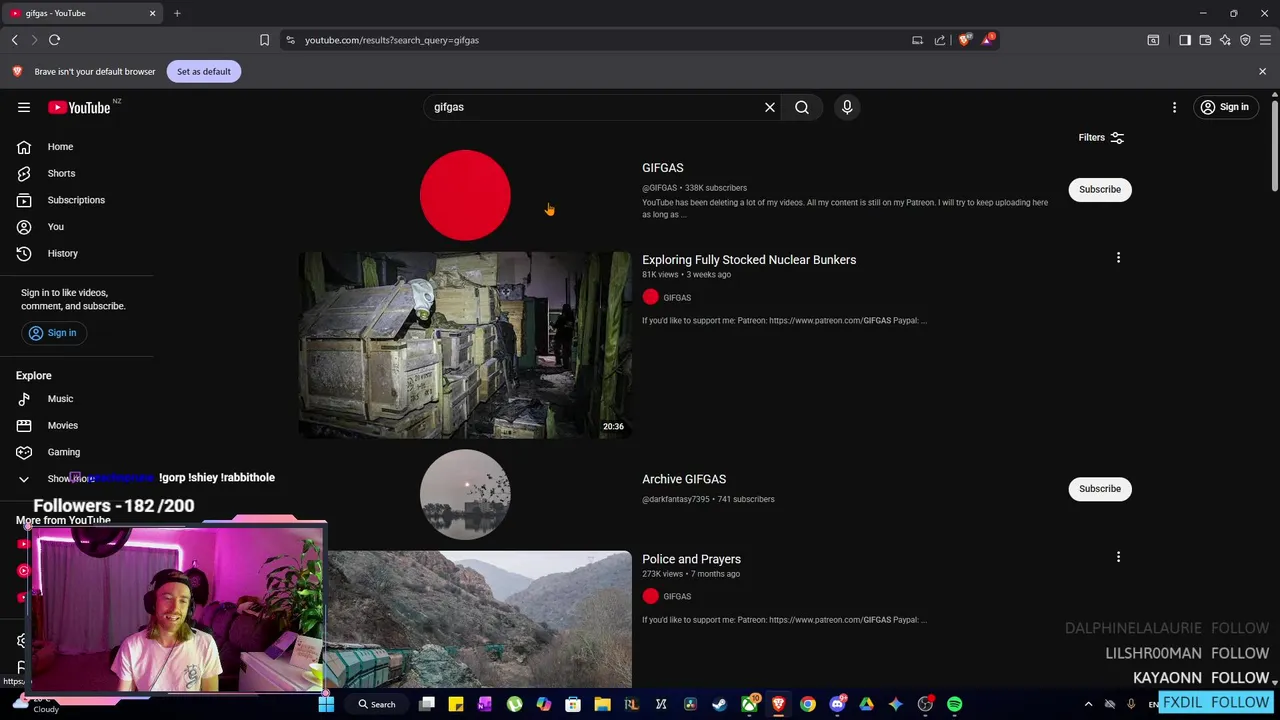
Task: Open Leo AI sparkle icon
Action: (1225, 40)
